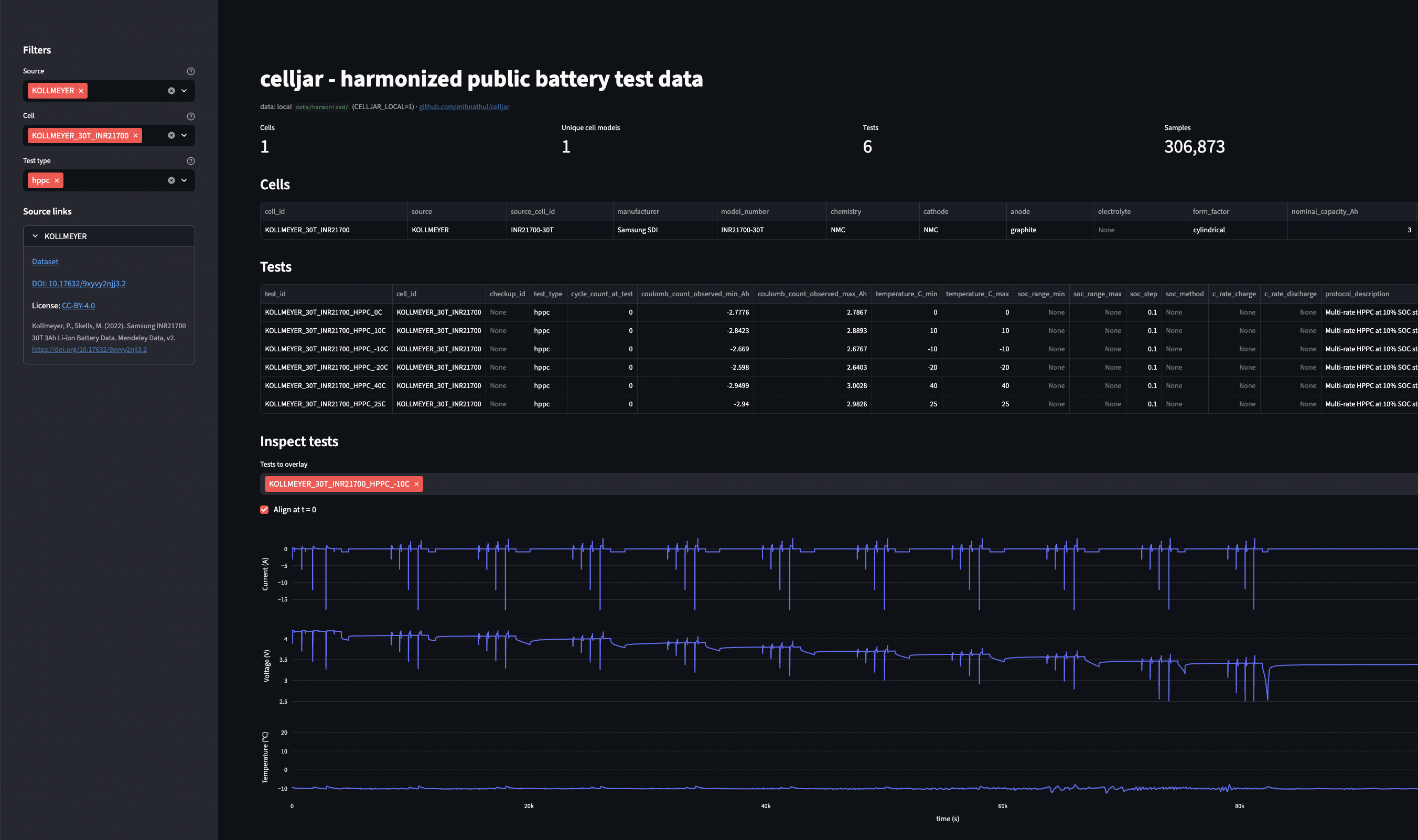This screenshot has width=1418, height=840.
Task: Remove the KOLLMEYER_30T_INR21700 cell tag
Action: click(135, 136)
